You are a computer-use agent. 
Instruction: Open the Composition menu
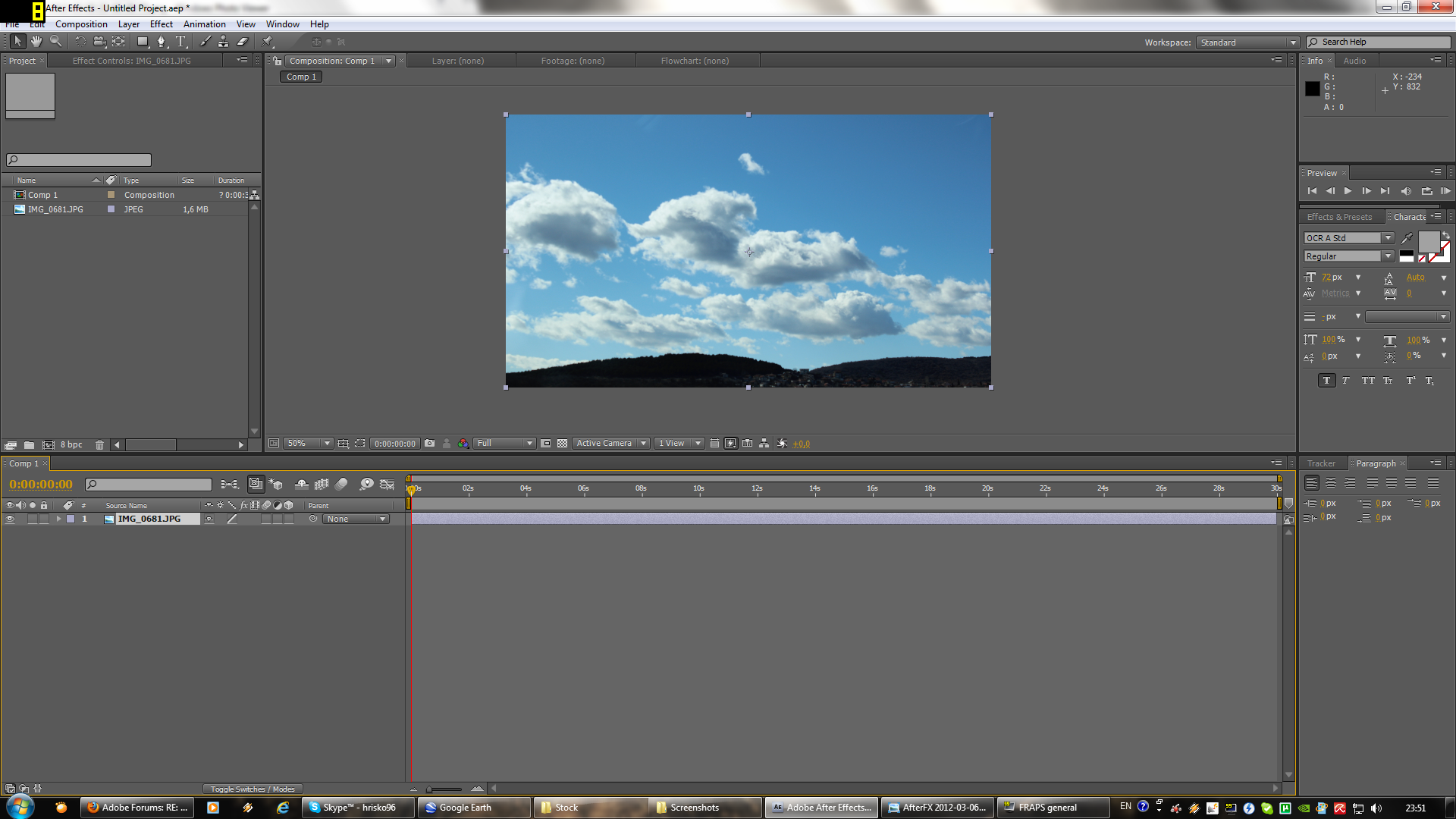[x=81, y=24]
